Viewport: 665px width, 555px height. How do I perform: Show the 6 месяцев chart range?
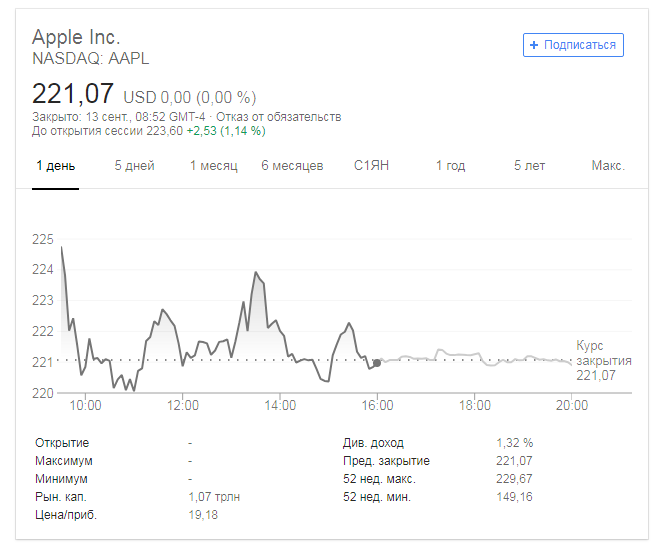[x=292, y=165]
